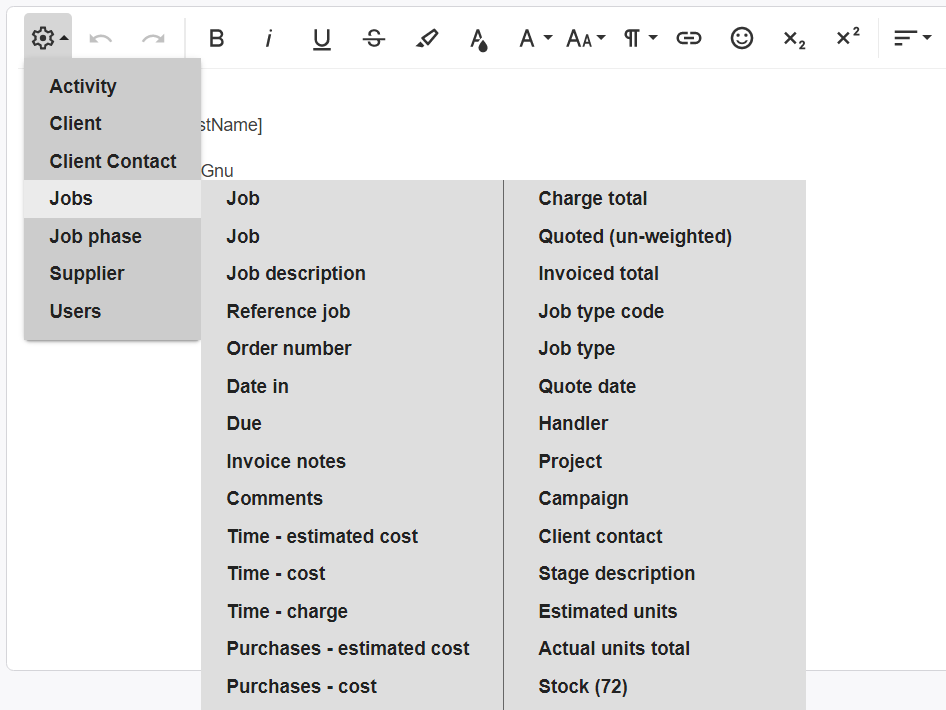This screenshot has height=710, width=946.
Task: Select Client Contact from the menu
Action: click(113, 161)
